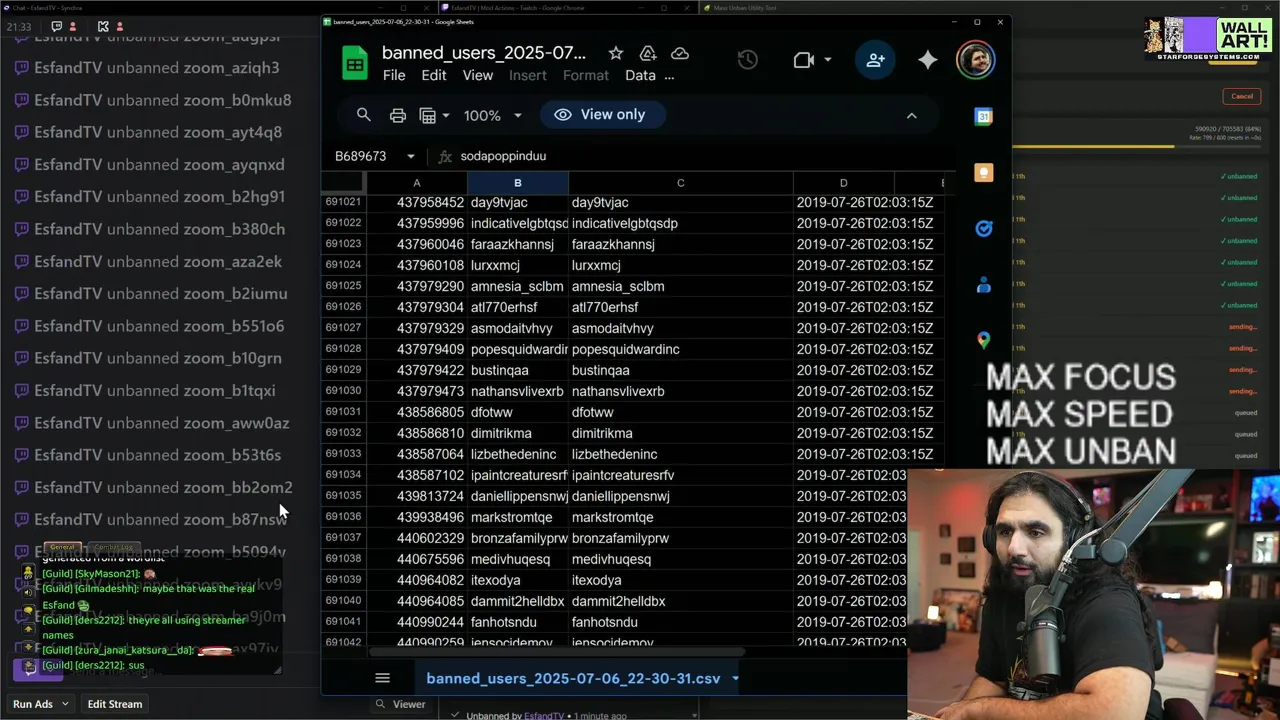The width and height of the screenshot is (1280, 720).
Task: Add spreadsheet to Drive icon
Action: 648,53
